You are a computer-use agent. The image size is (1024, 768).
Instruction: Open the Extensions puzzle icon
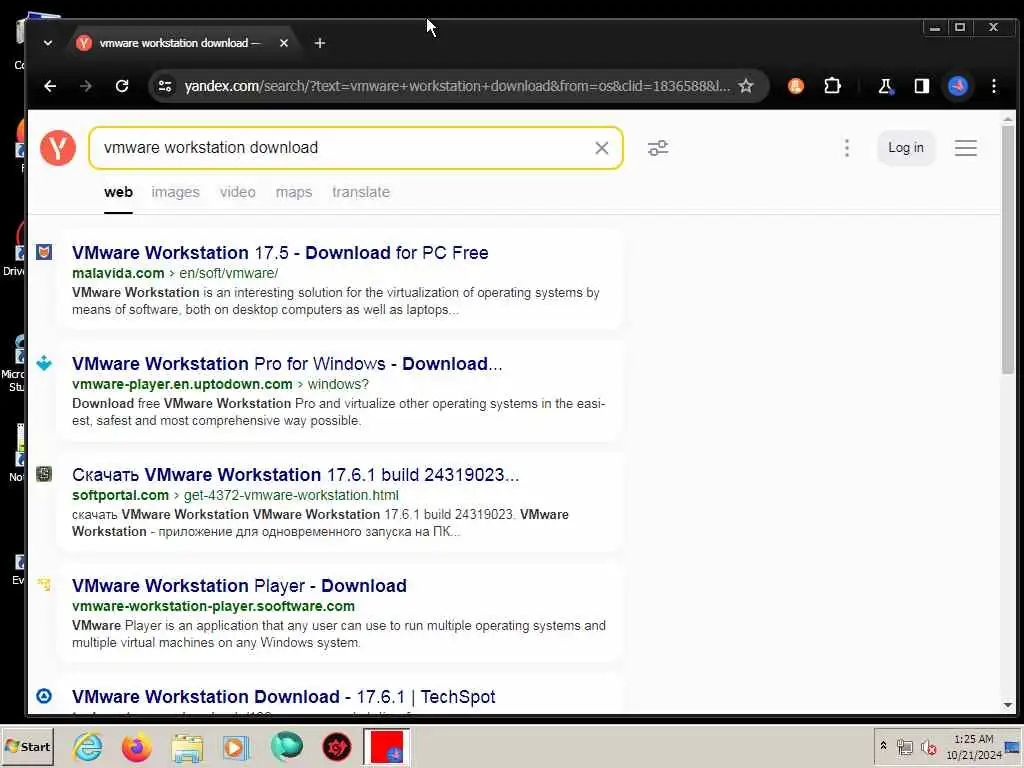pyautogui.click(x=832, y=86)
